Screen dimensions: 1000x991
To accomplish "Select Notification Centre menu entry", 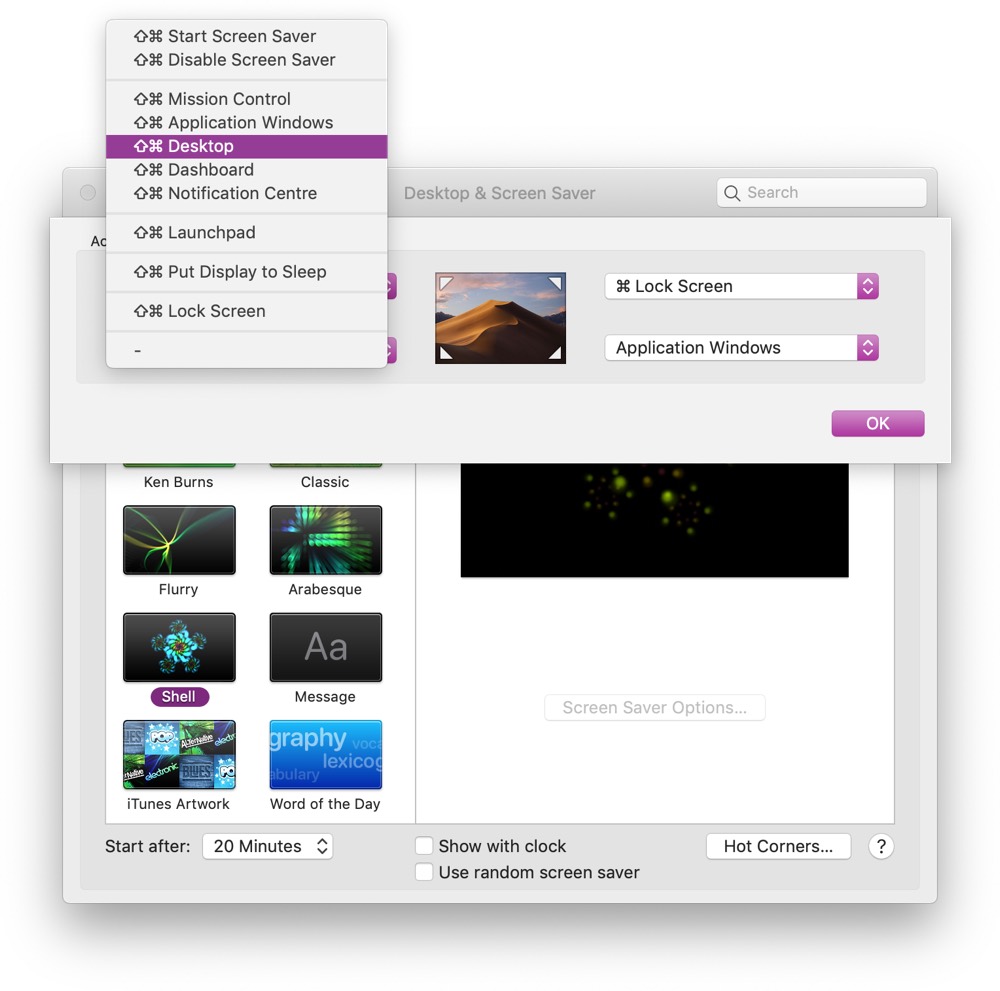I will pos(246,193).
